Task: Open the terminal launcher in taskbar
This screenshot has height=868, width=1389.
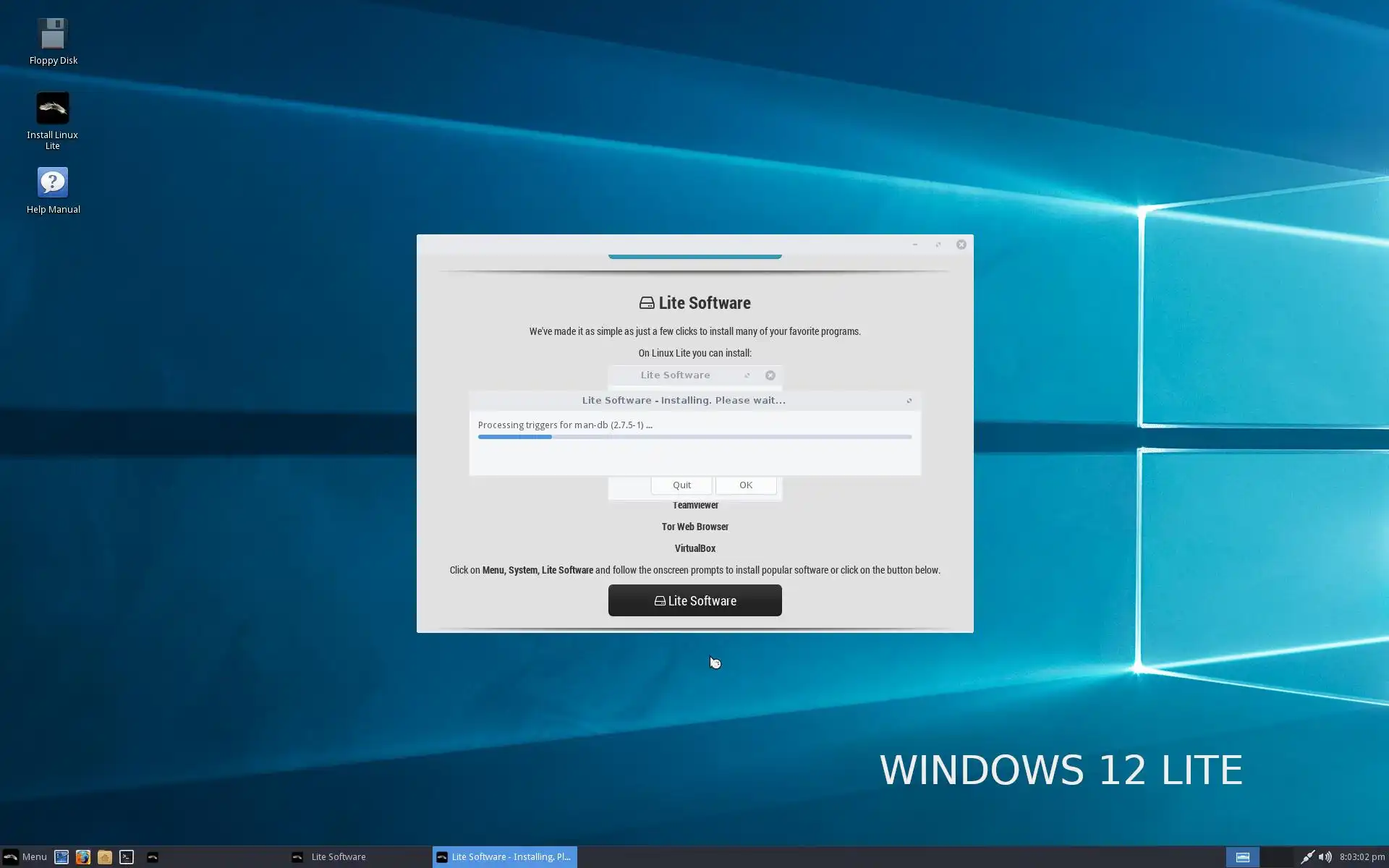Action: tap(127, 857)
